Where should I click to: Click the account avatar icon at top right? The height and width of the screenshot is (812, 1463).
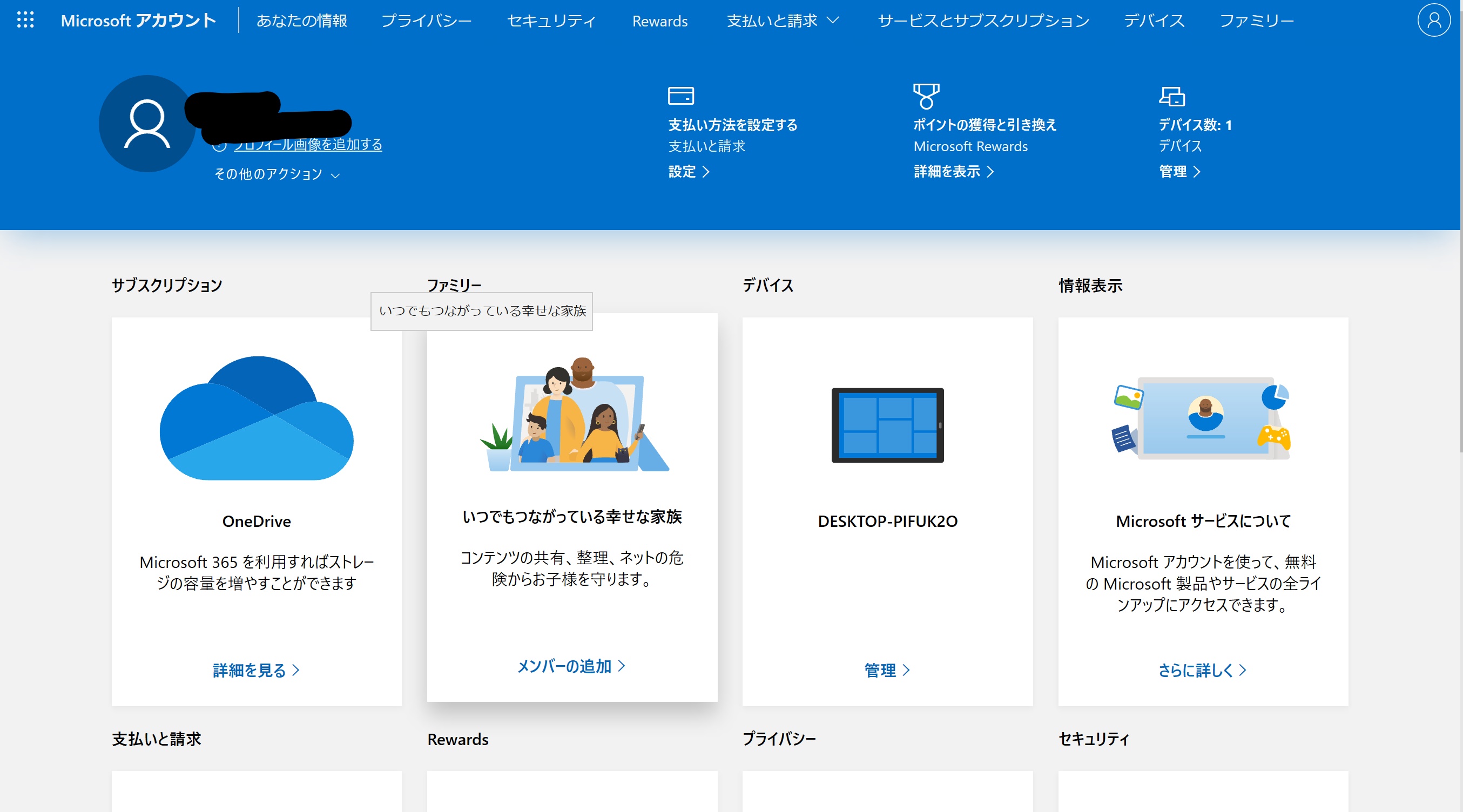pyautogui.click(x=1433, y=21)
